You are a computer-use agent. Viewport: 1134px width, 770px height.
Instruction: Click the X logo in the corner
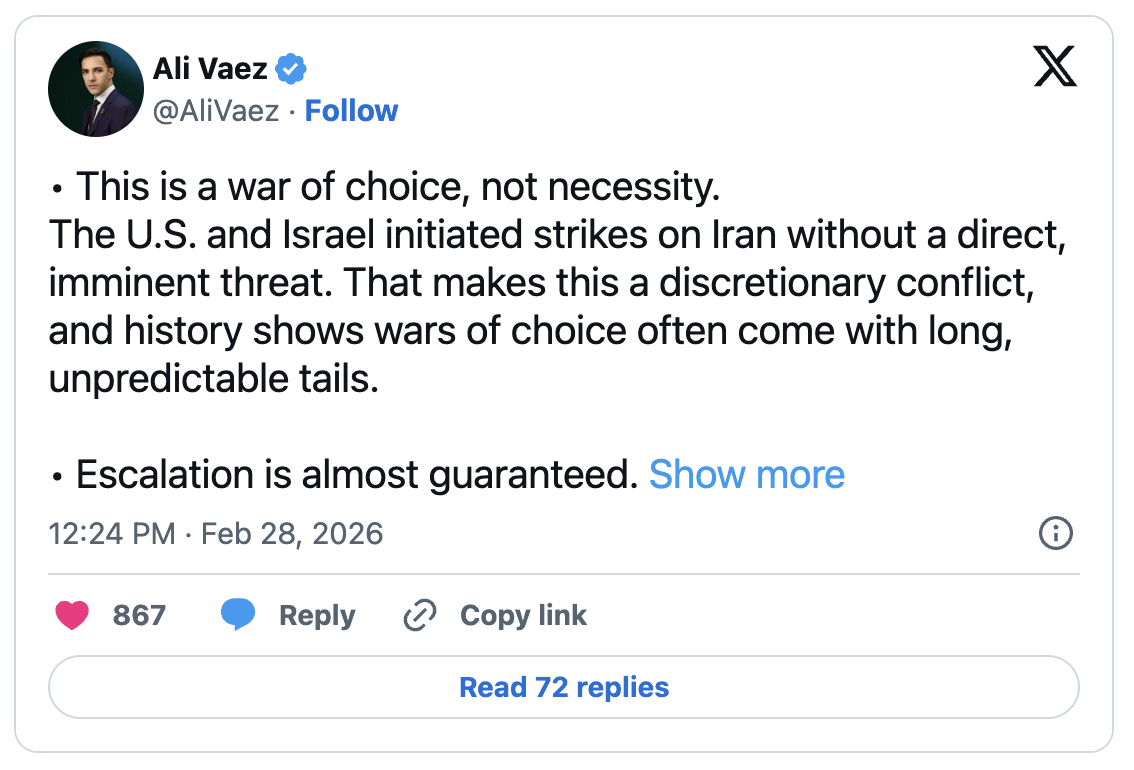[1054, 67]
